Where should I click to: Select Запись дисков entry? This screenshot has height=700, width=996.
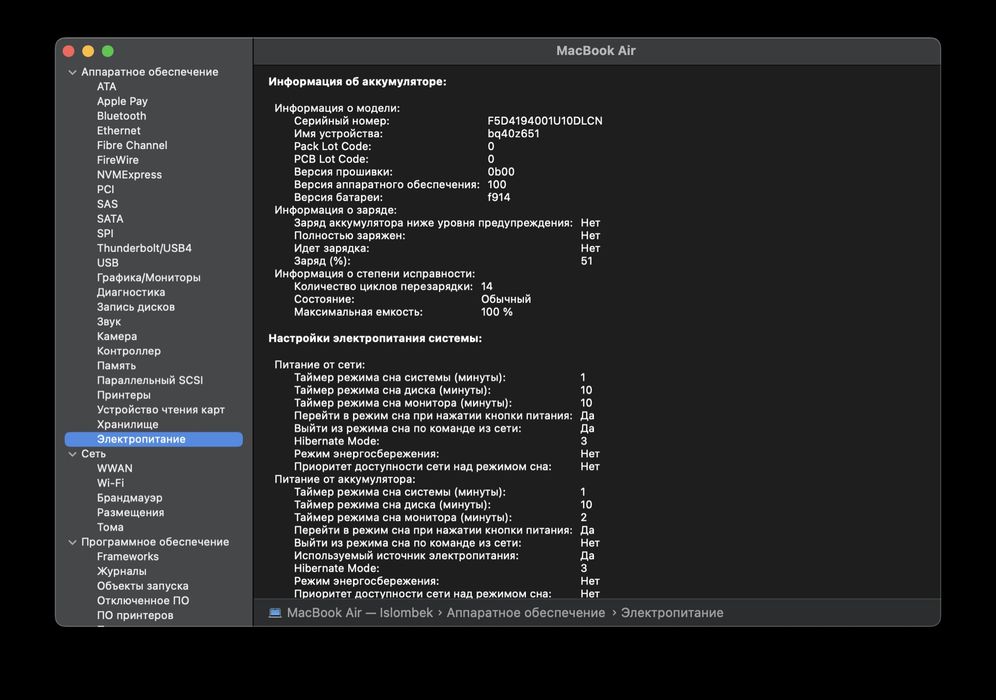[136, 307]
